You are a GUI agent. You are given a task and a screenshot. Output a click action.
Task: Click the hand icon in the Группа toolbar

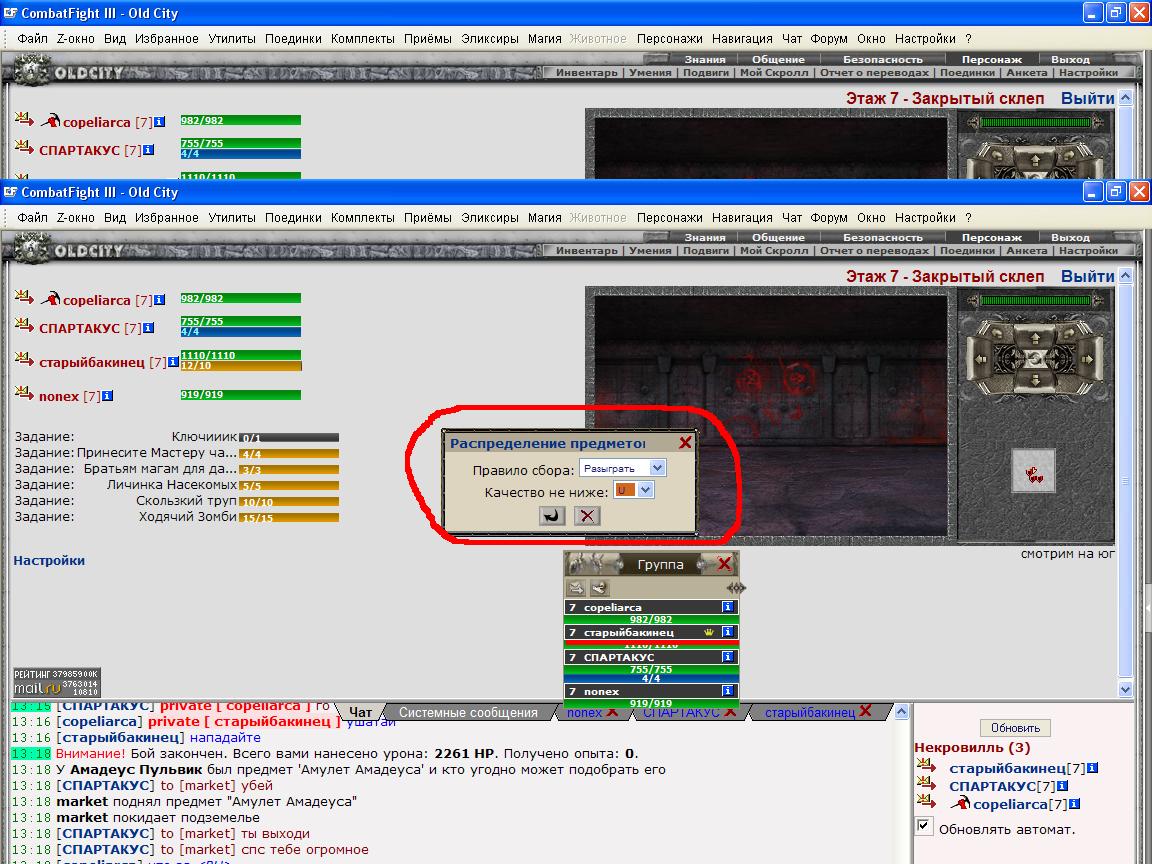(x=599, y=588)
